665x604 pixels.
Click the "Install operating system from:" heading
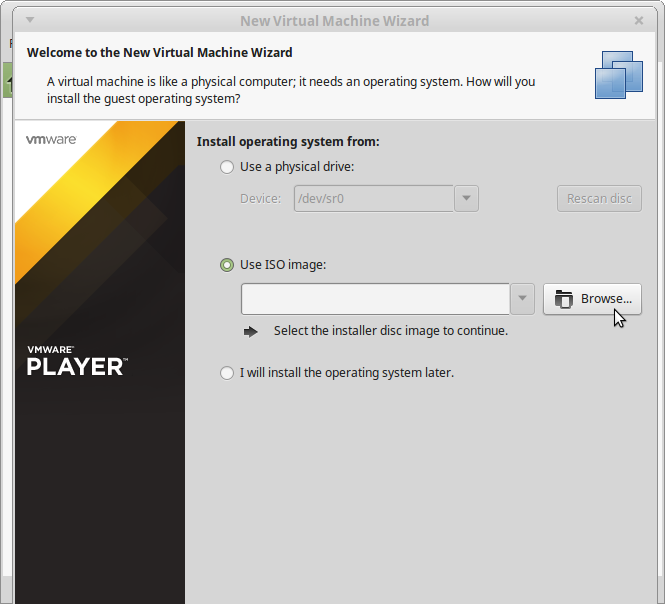coord(288,142)
